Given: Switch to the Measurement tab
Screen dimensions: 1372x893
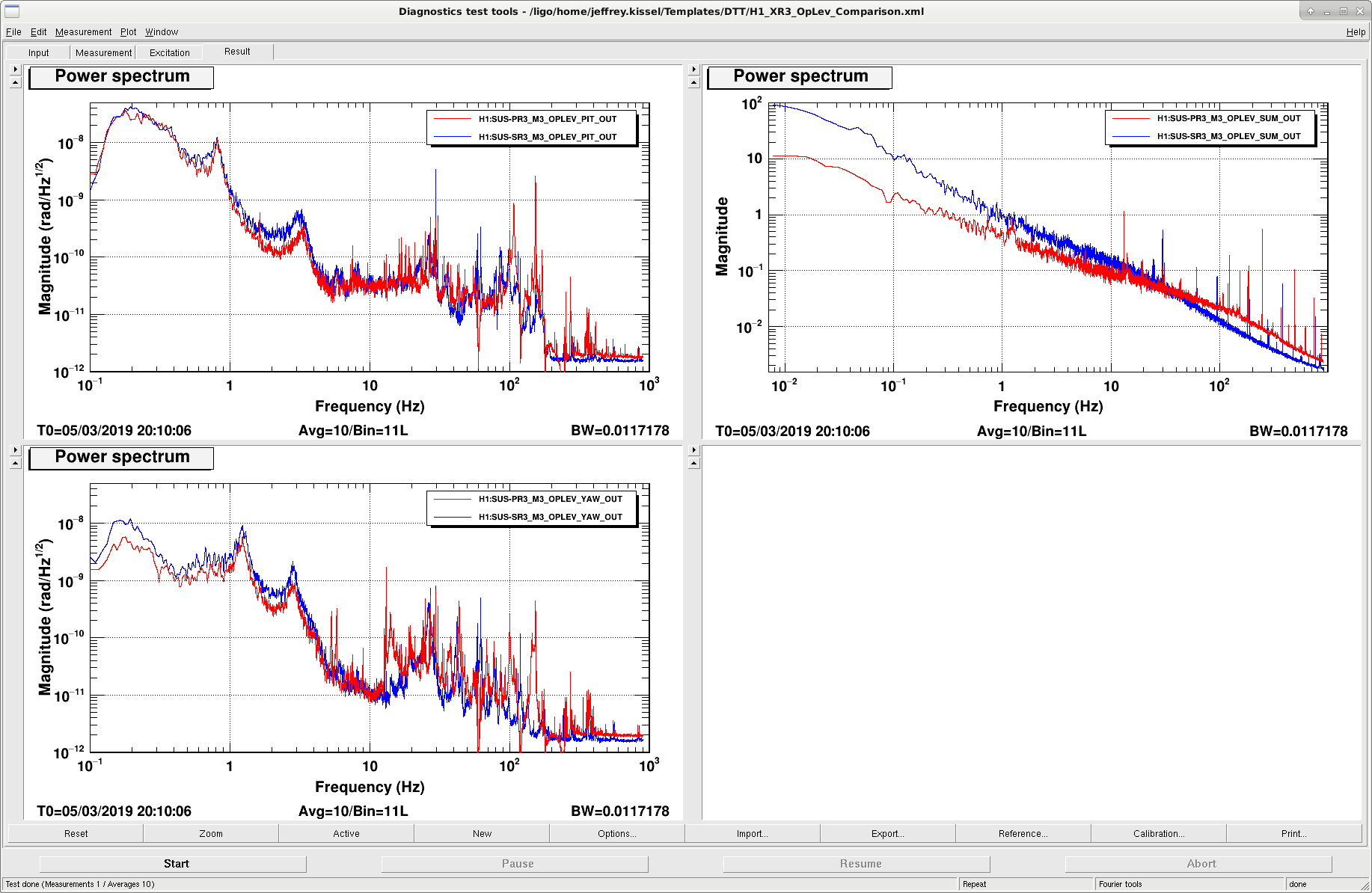Looking at the screenshot, I should click(x=103, y=52).
